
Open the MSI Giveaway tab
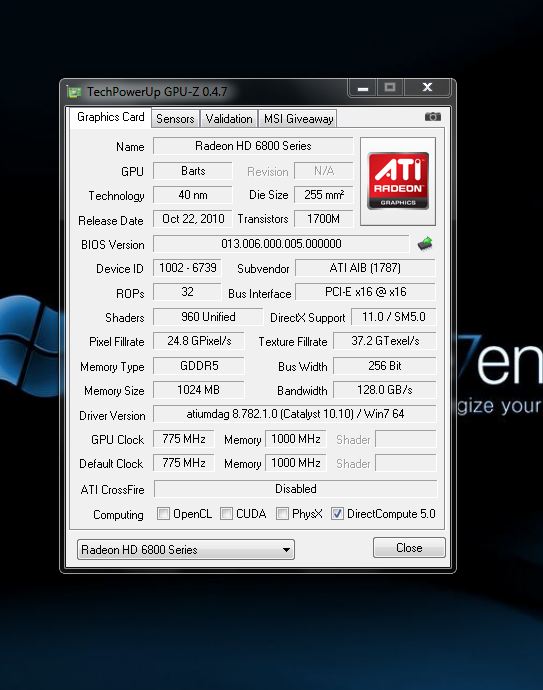(x=298, y=119)
